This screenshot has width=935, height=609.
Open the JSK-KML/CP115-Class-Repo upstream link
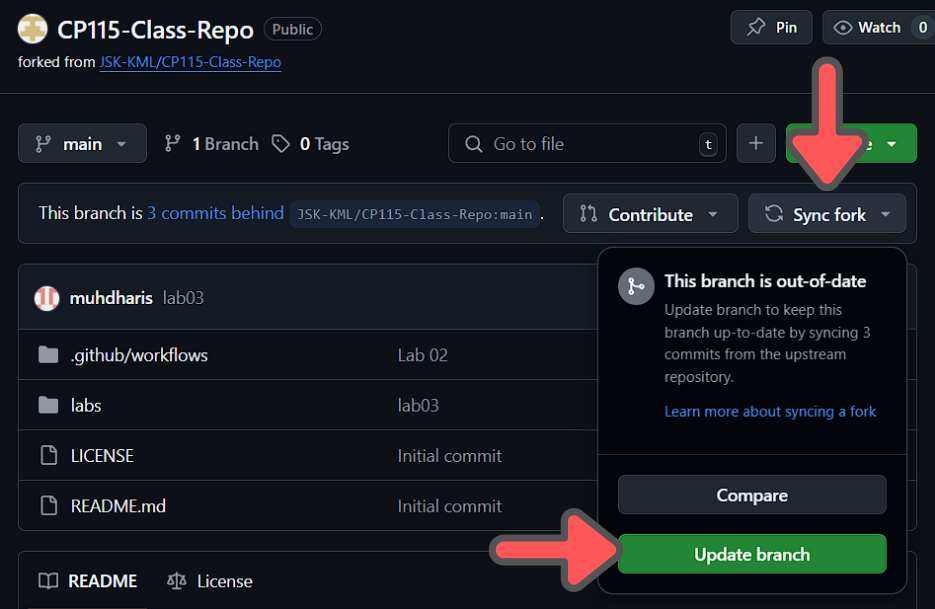coord(190,62)
